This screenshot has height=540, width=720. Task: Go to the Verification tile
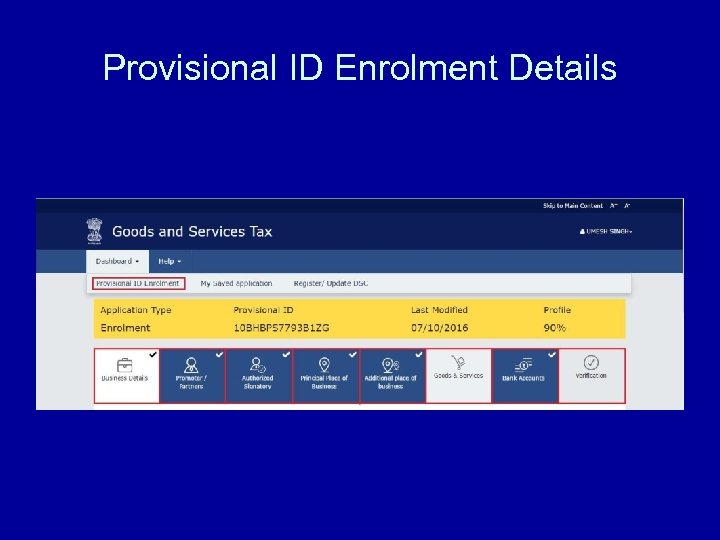[591, 376]
